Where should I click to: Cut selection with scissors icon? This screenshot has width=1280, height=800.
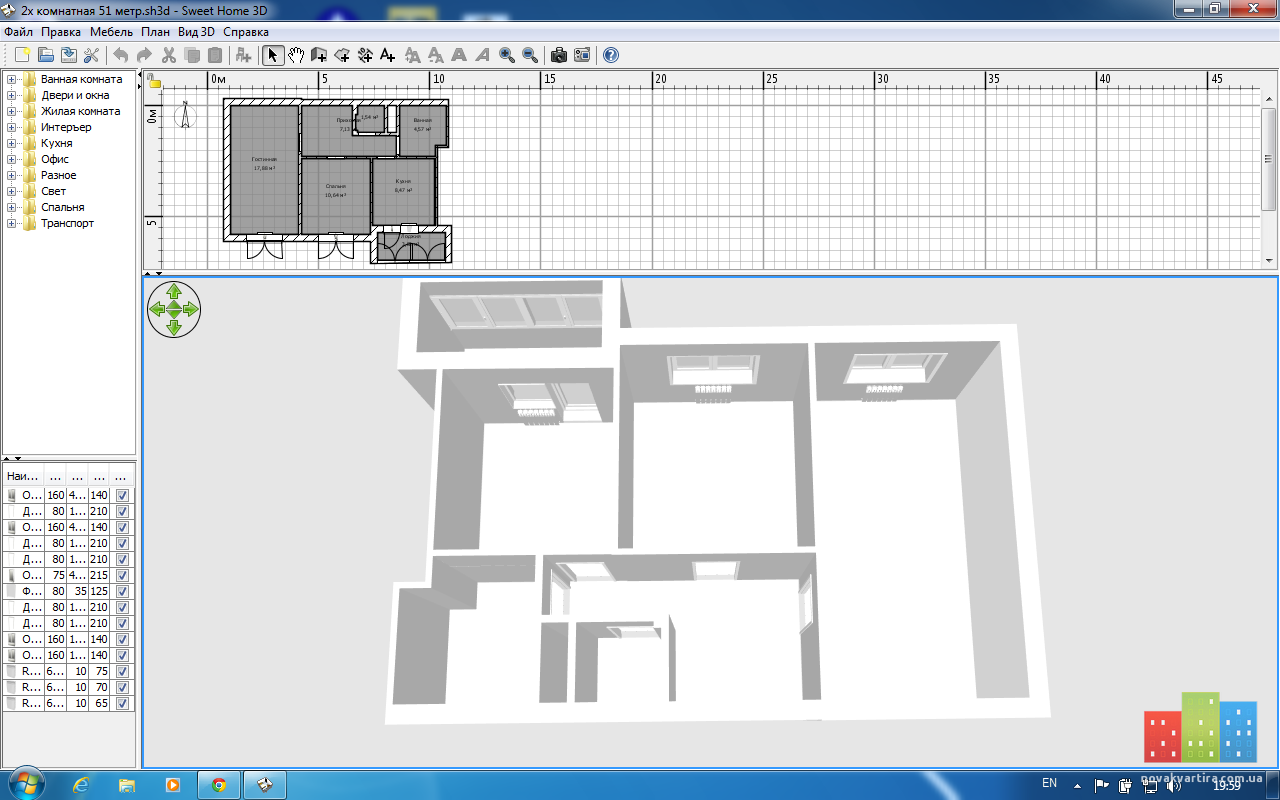pyautogui.click(x=169, y=55)
